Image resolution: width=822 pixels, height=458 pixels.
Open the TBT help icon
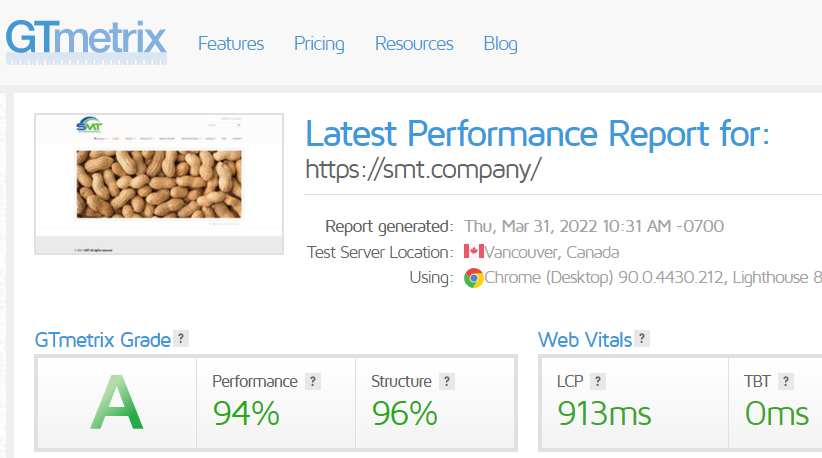[x=785, y=381]
